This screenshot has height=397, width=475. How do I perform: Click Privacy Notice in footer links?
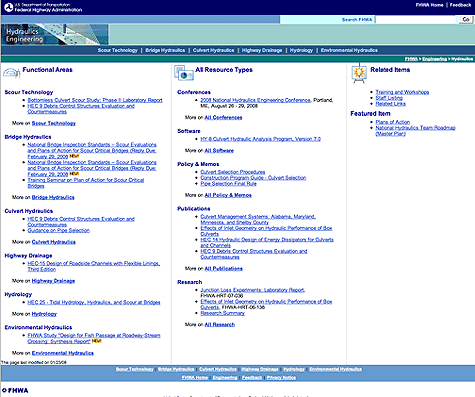[281, 378]
